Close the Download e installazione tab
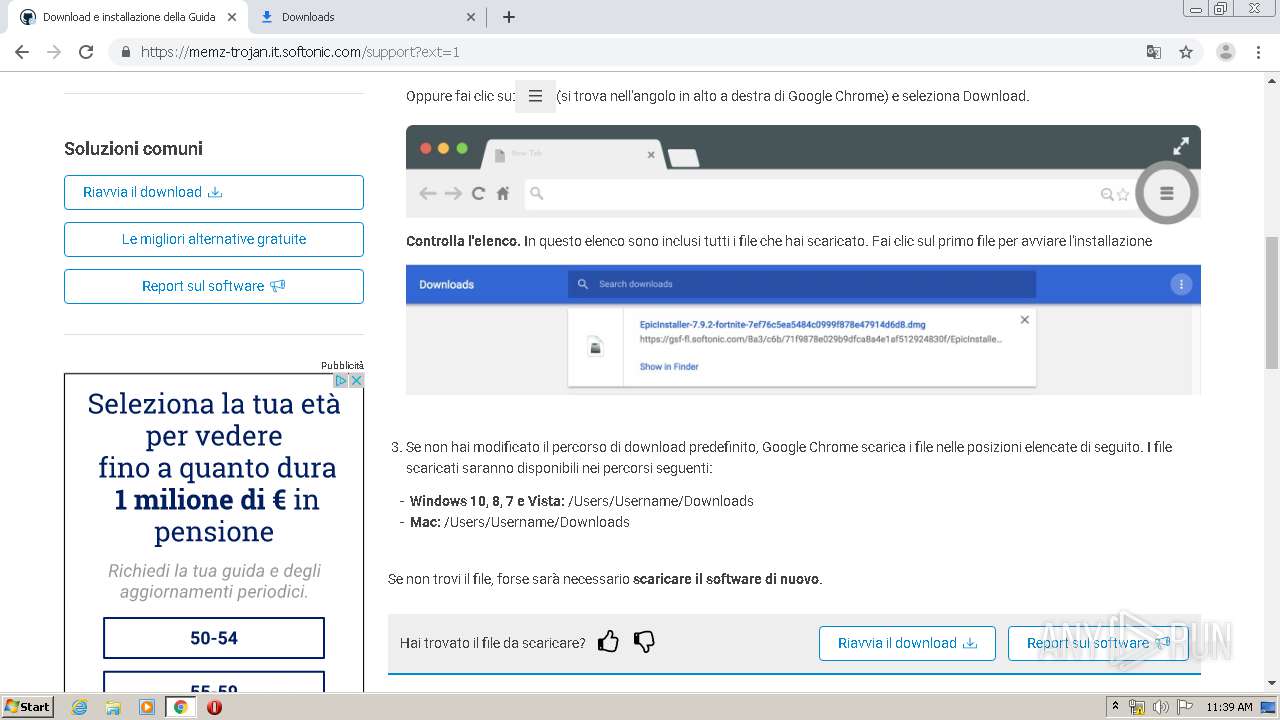This screenshot has width=1280, height=720. tap(233, 17)
